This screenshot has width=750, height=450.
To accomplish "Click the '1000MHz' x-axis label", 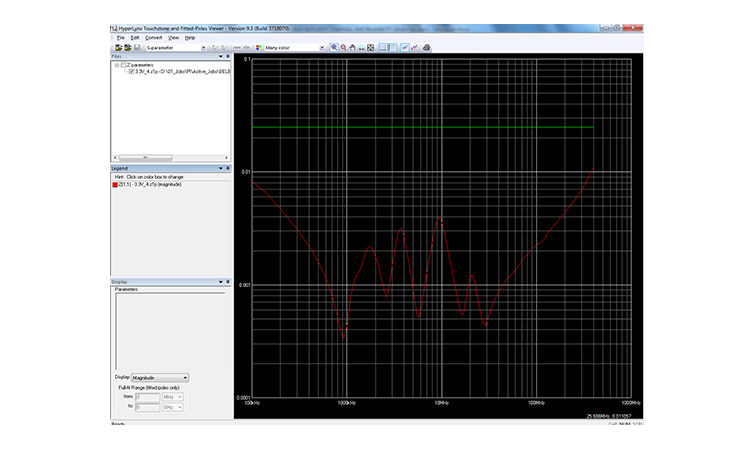I will (631, 403).
